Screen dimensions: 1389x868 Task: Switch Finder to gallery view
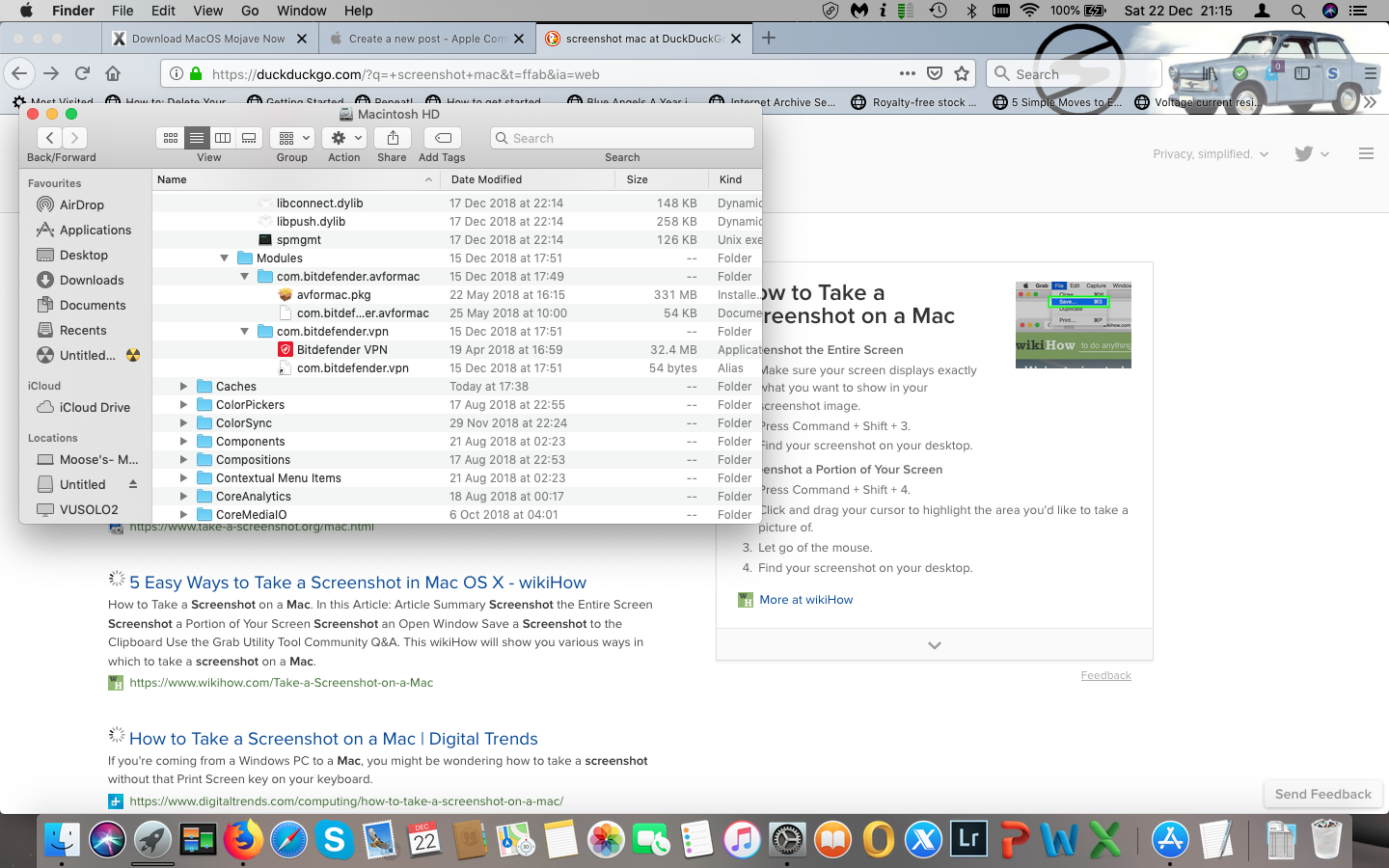(x=249, y=138)
